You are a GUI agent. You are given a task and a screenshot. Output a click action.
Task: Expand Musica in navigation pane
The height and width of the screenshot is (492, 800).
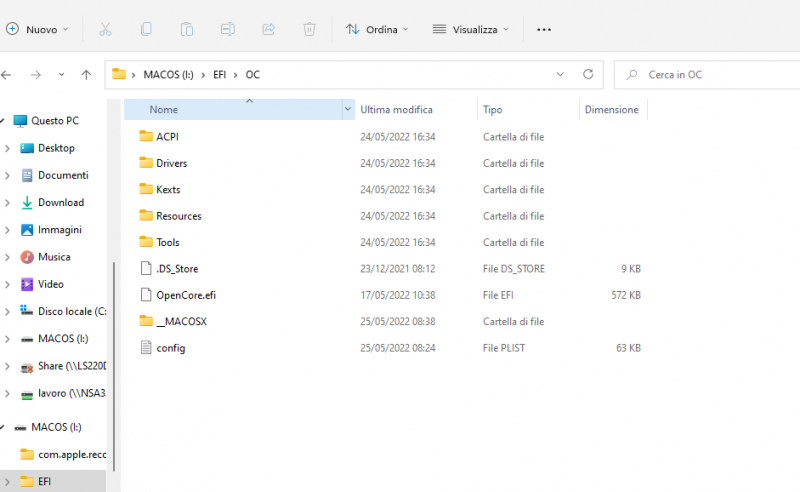click(x=7, y=257)
